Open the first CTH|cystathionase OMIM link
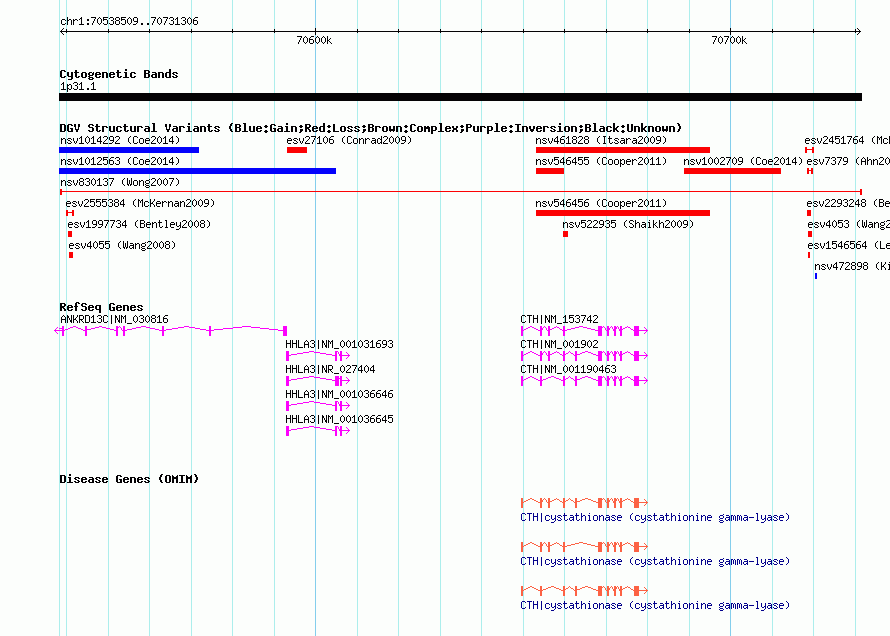 (x=655, y=517)
